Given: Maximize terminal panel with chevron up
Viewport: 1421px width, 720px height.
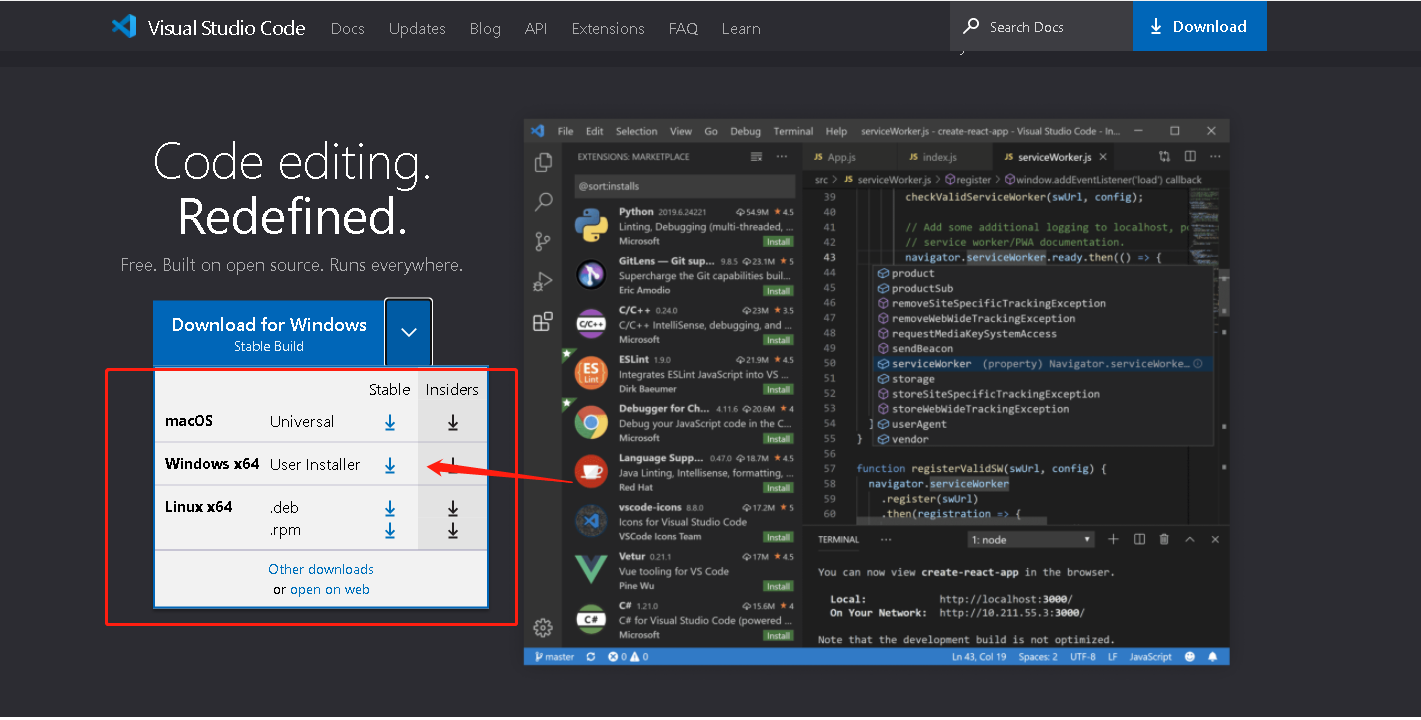Looking at the screenshot, I should coord(1190,539).
